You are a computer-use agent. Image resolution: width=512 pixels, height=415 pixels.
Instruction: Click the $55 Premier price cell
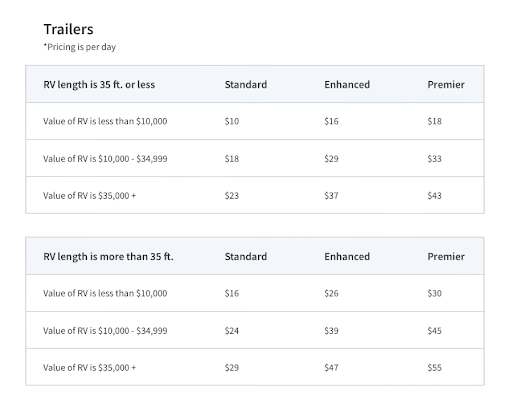434,368
